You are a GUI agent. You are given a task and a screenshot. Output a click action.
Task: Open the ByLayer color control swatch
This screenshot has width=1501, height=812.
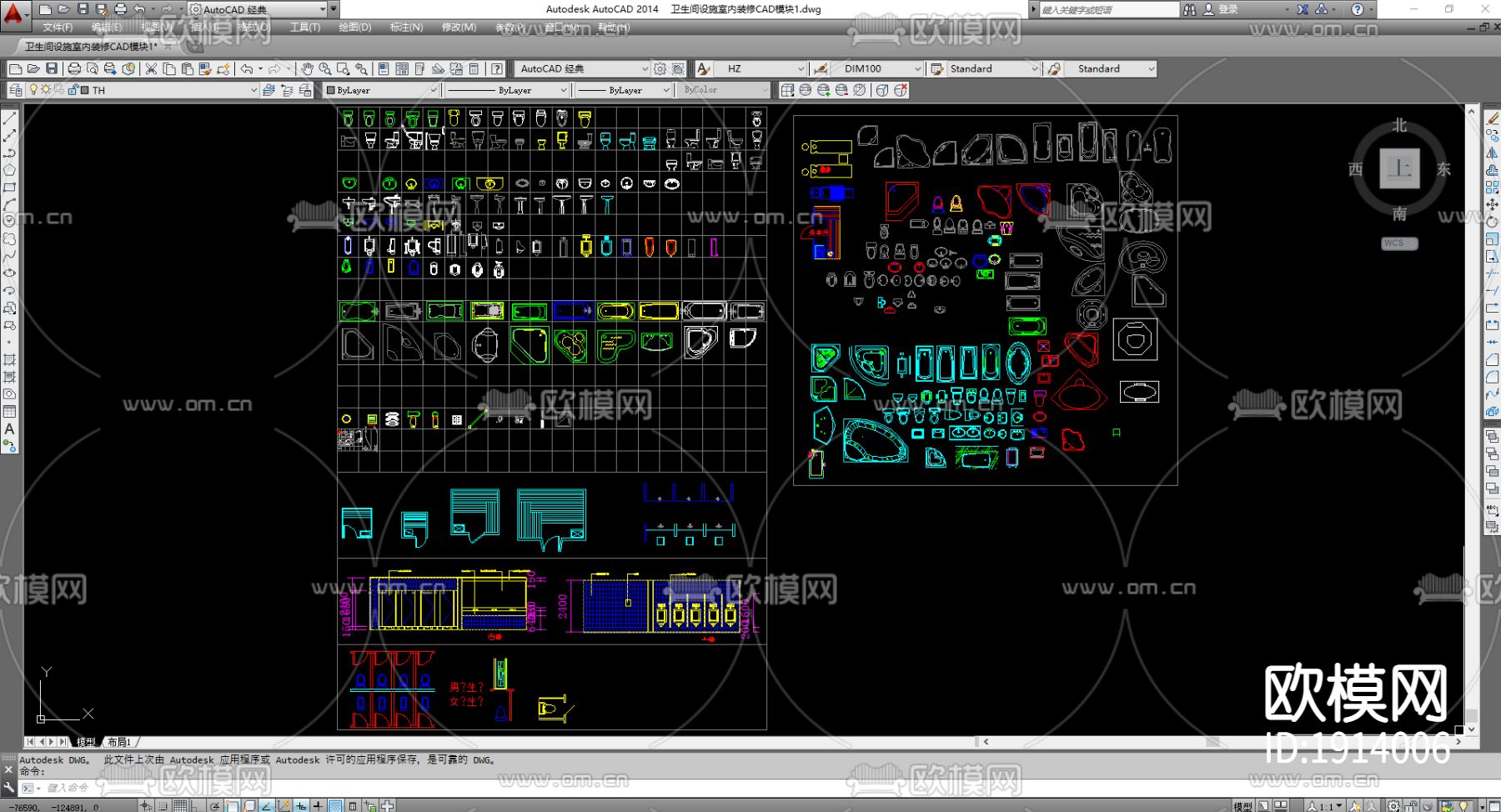point(381,90)
